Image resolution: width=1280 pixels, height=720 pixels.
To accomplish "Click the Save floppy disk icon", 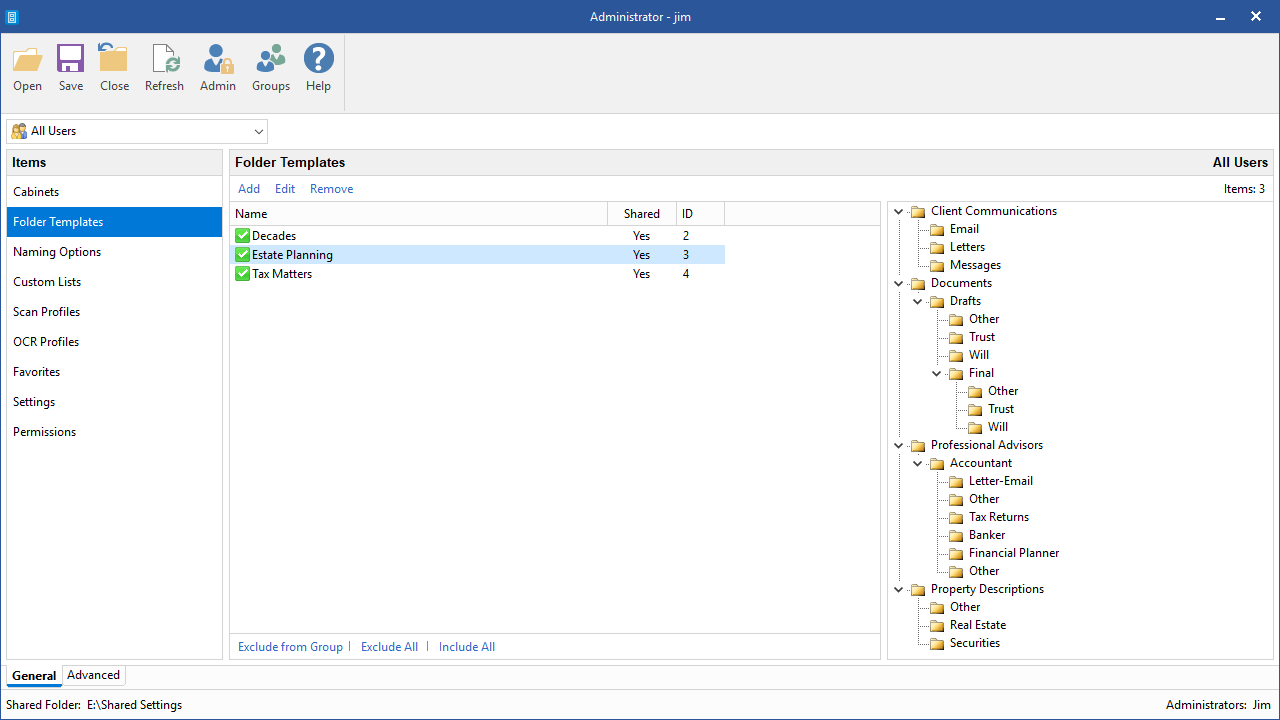I will click(x=70, y=59).
